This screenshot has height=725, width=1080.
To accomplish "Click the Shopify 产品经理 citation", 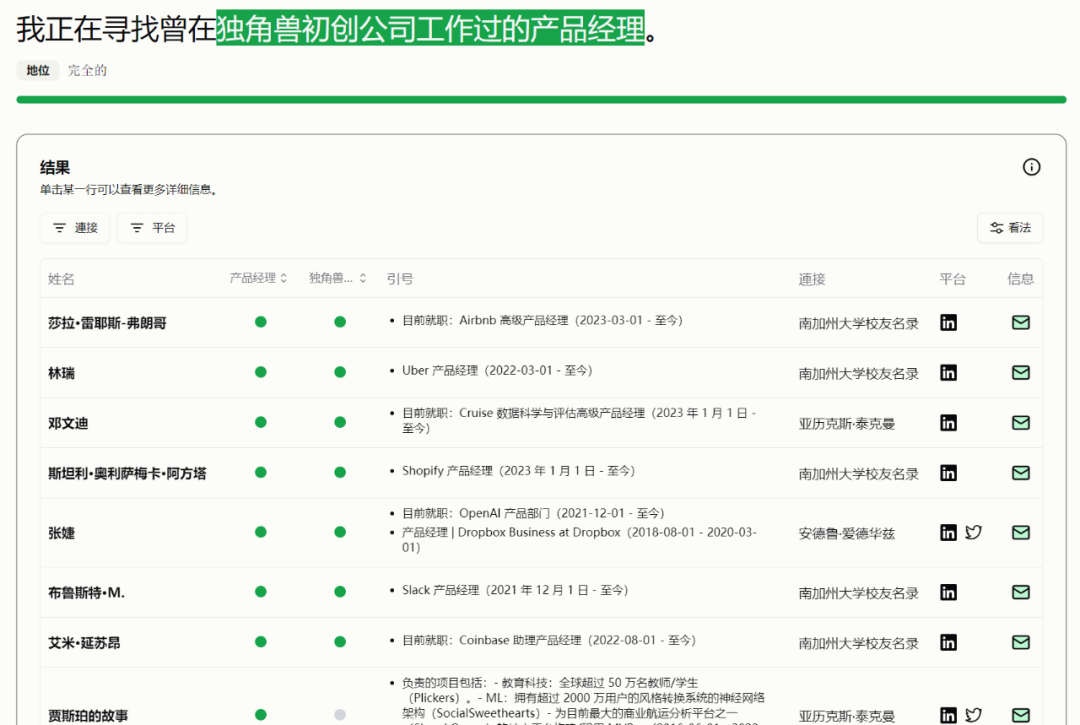I will point(519,471).
